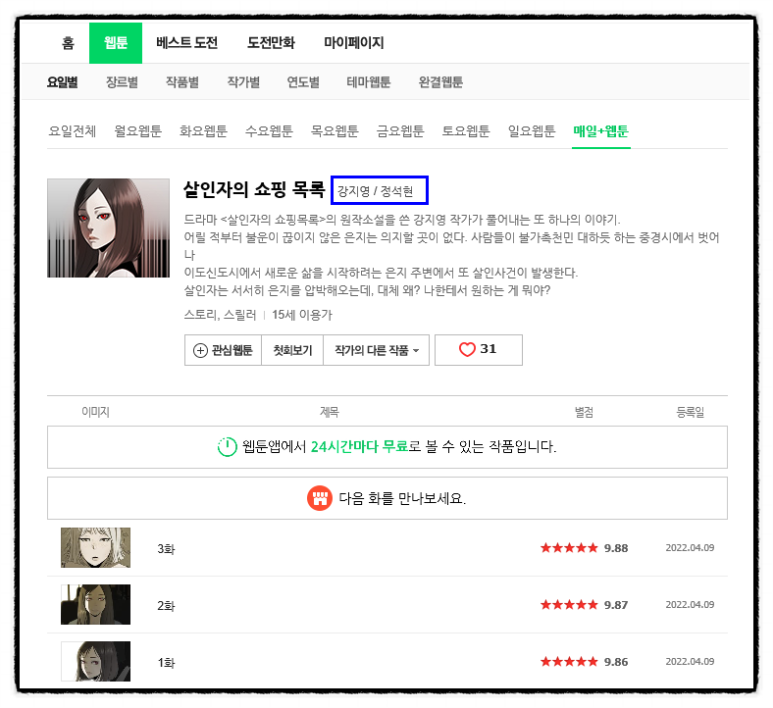Click the author names 강지영 / 정석현

click(380, 190)
